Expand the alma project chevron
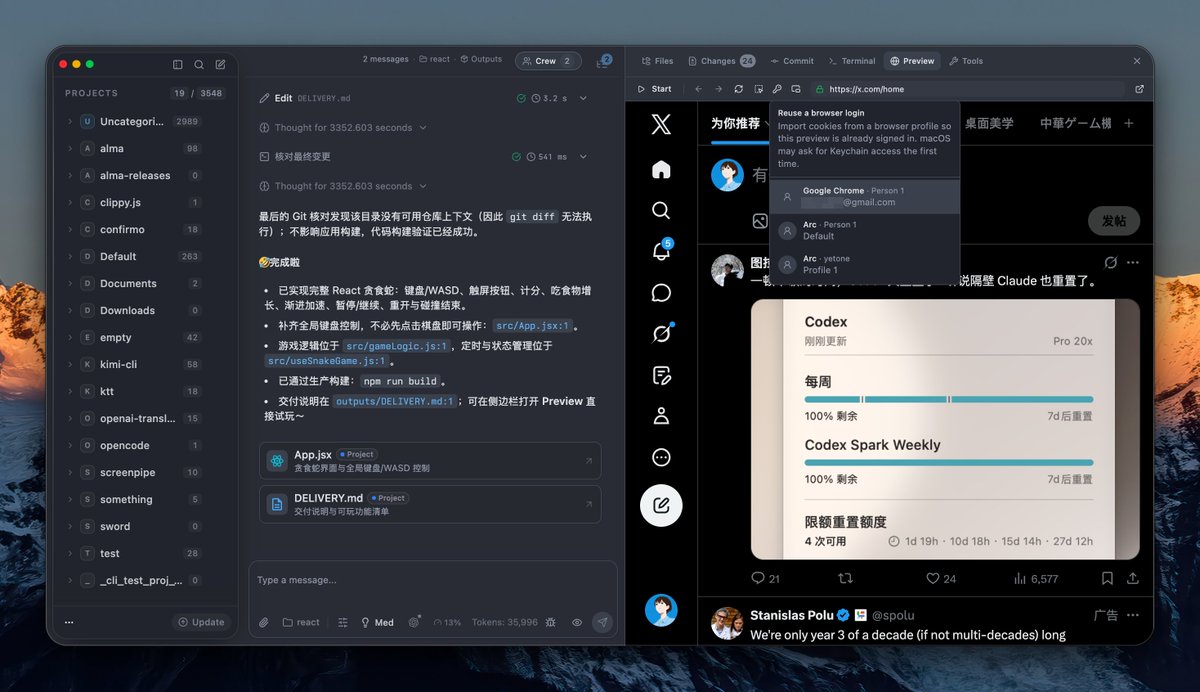Screen dimensions: 1200x692 [70, 148]
